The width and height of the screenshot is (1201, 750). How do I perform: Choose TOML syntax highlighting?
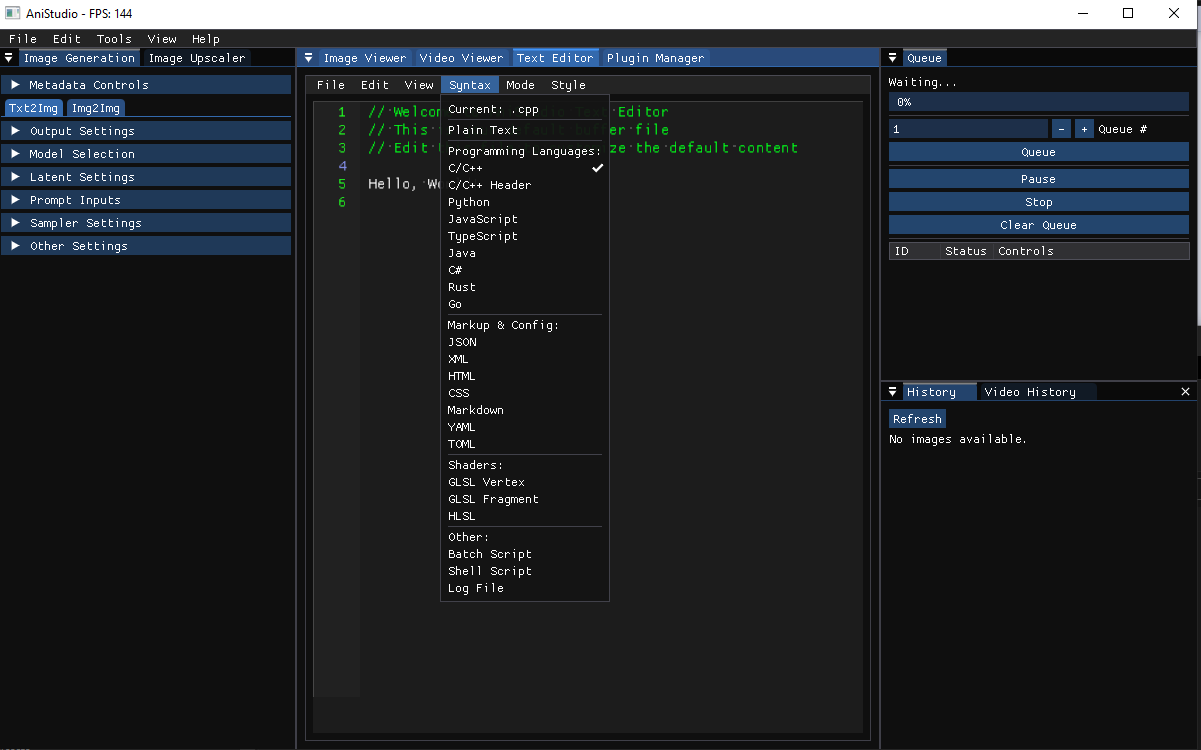[x=525, y=444]
